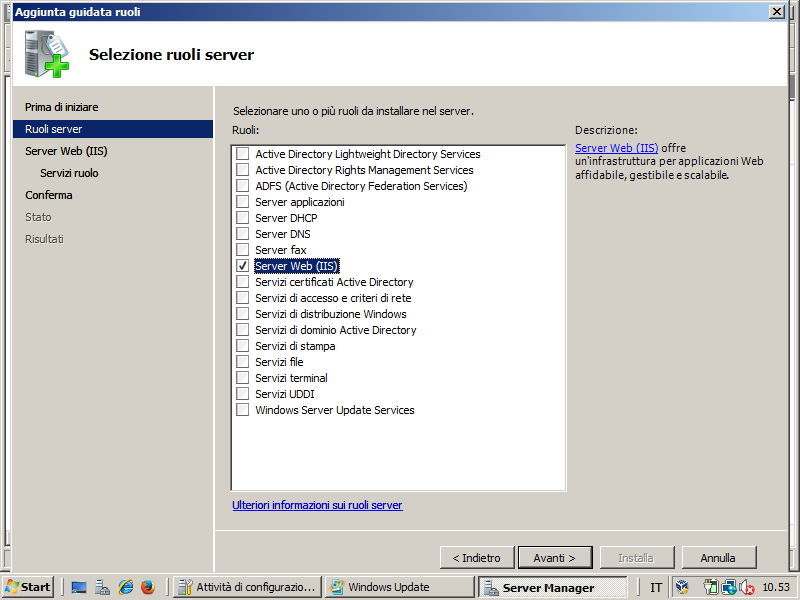Switch to Windows Update taskbar window

[399, 587]
